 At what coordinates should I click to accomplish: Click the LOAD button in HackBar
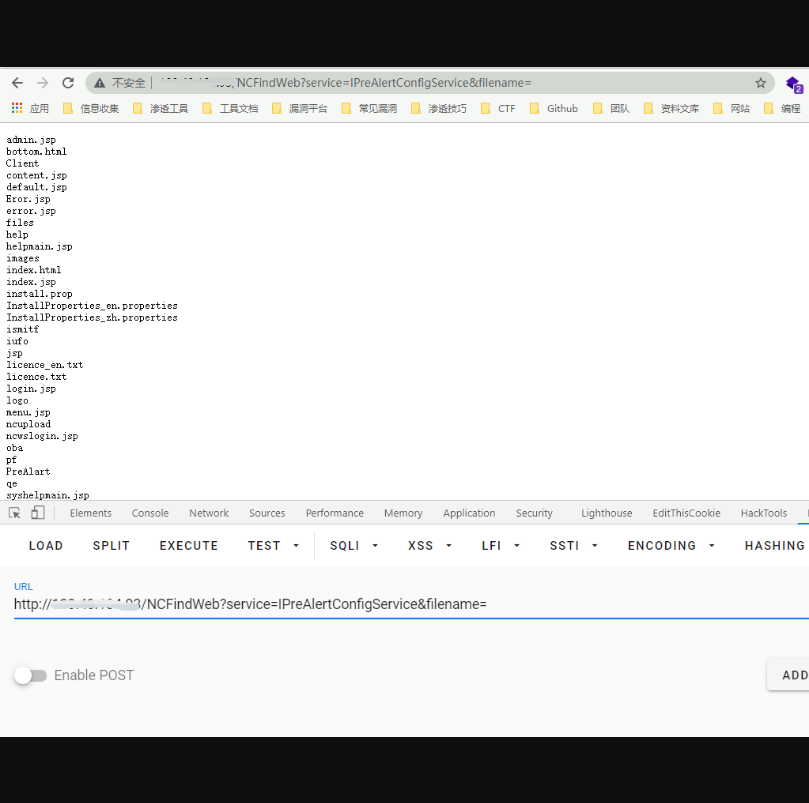coord(46,545)
